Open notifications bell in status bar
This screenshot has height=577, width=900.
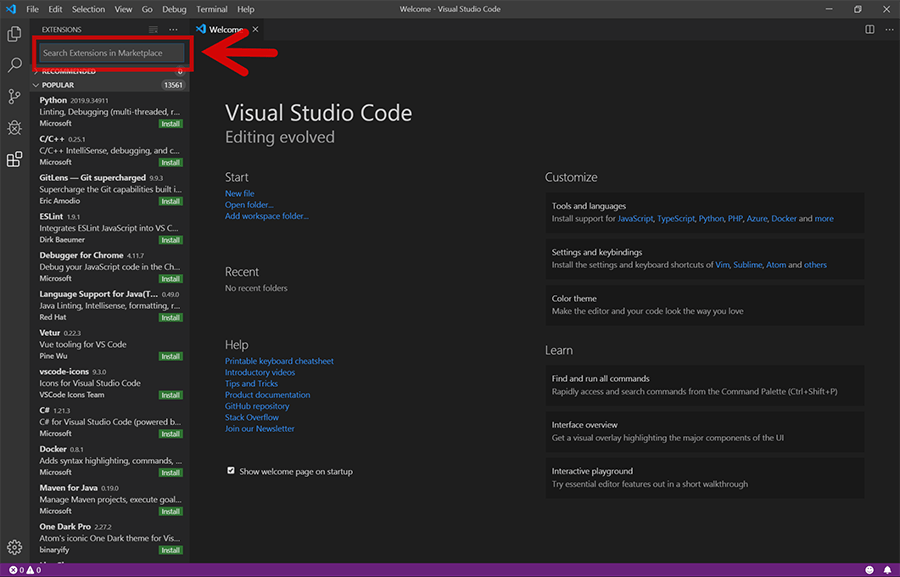coord(887,570)
